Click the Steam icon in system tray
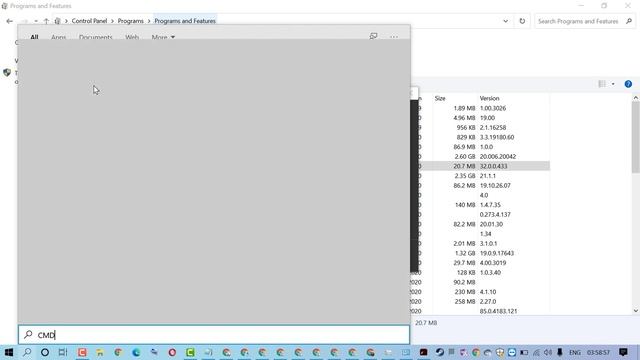 point(439,352)
